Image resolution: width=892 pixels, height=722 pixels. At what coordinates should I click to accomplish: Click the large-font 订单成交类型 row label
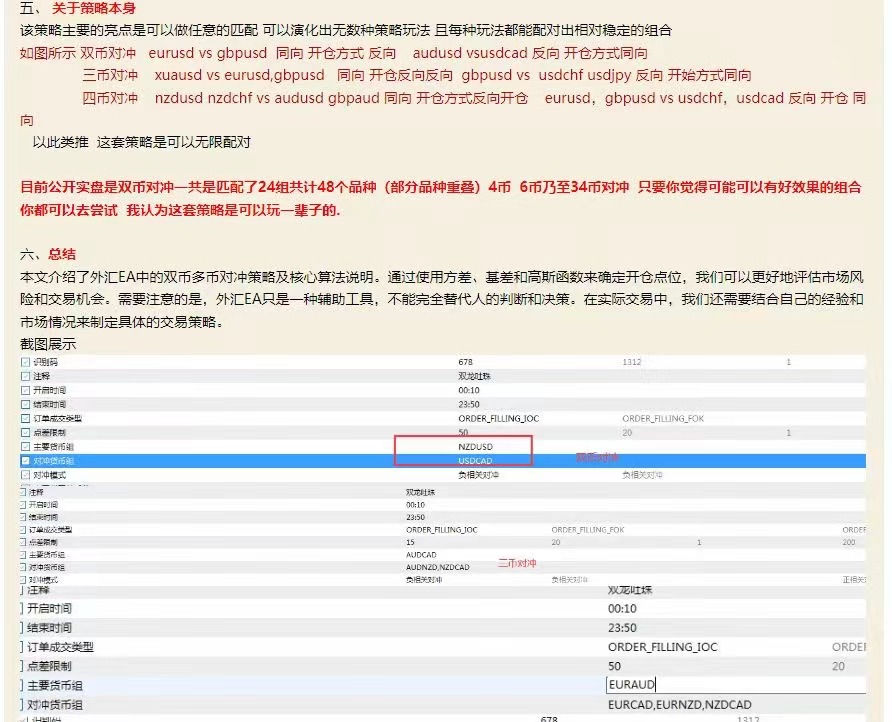60,647
